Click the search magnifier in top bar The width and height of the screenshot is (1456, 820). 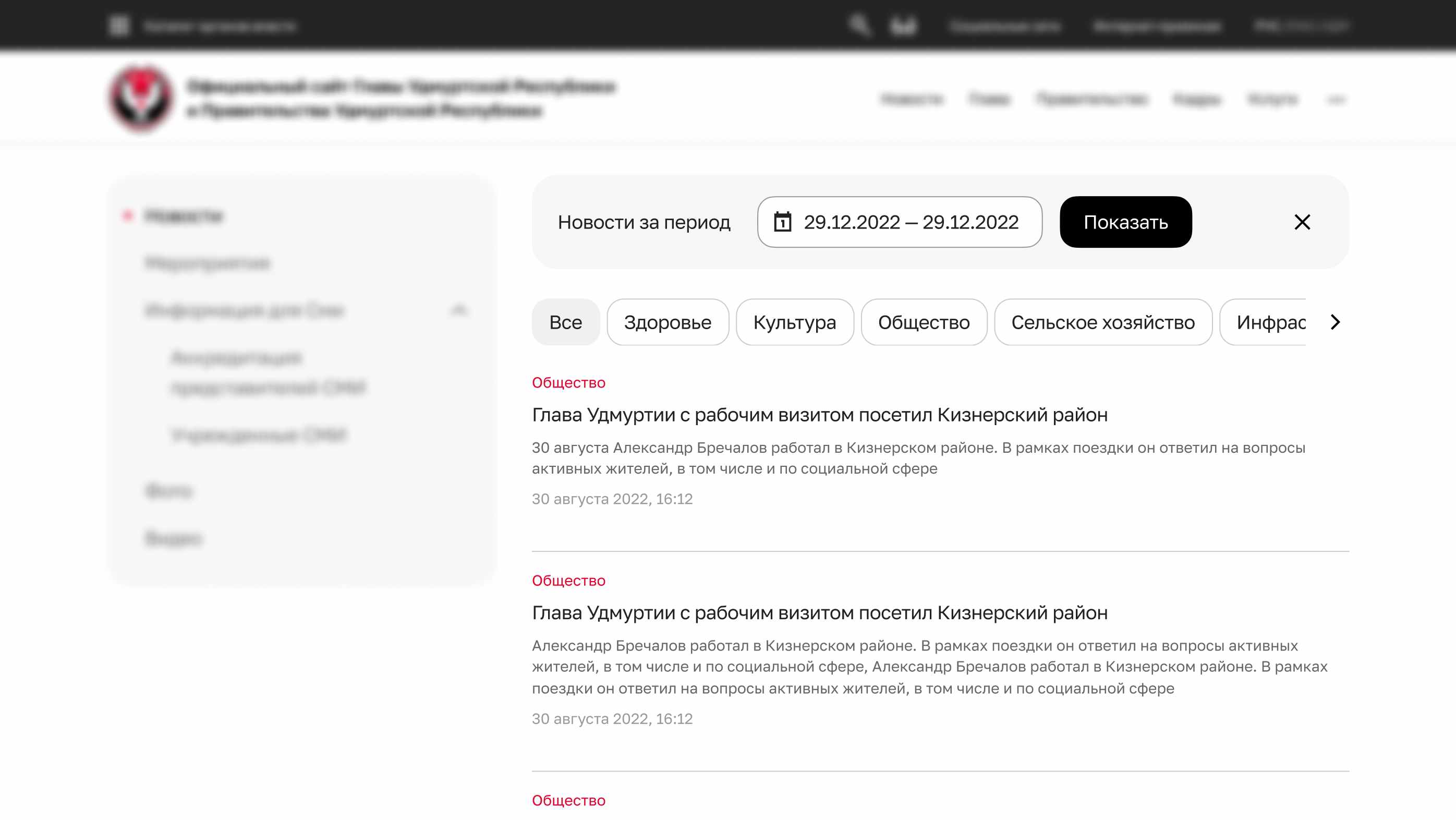[859, 25]
